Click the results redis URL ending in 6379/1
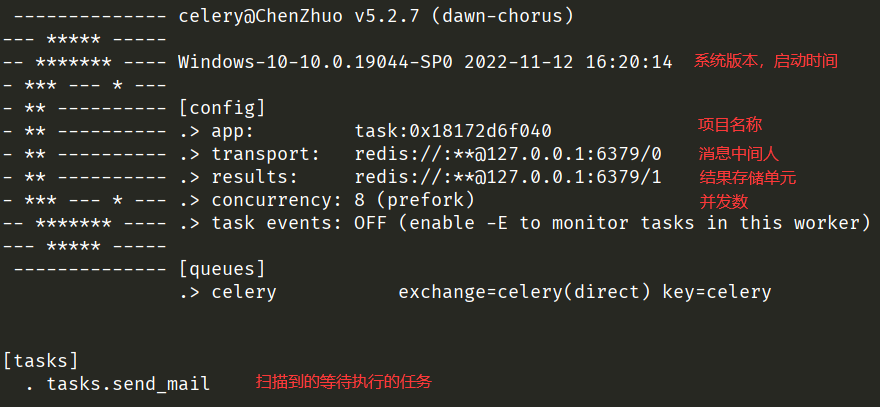880x407 pixels. pos(508,177)
